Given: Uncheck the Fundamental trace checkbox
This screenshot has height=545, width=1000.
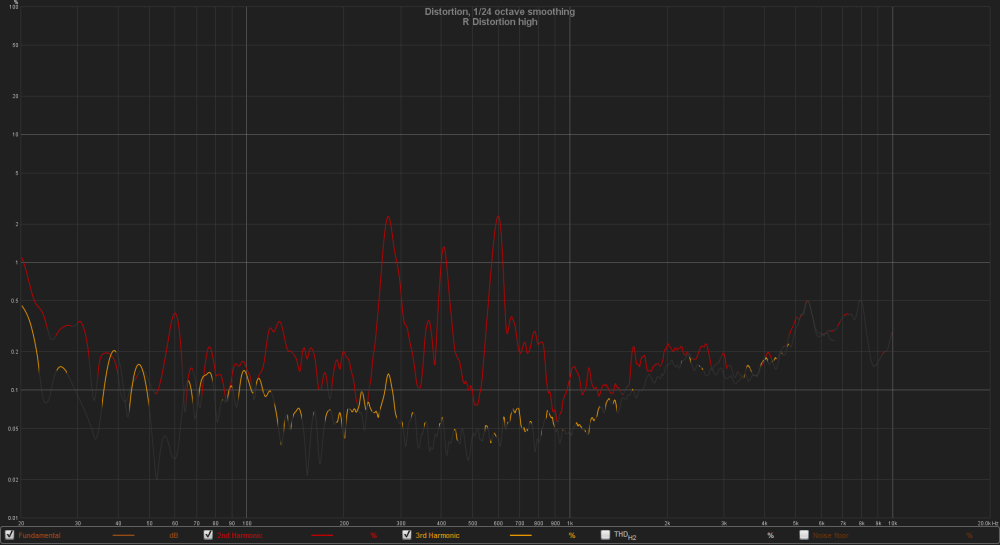Looking at the screenshot, I should pos(10,535).
